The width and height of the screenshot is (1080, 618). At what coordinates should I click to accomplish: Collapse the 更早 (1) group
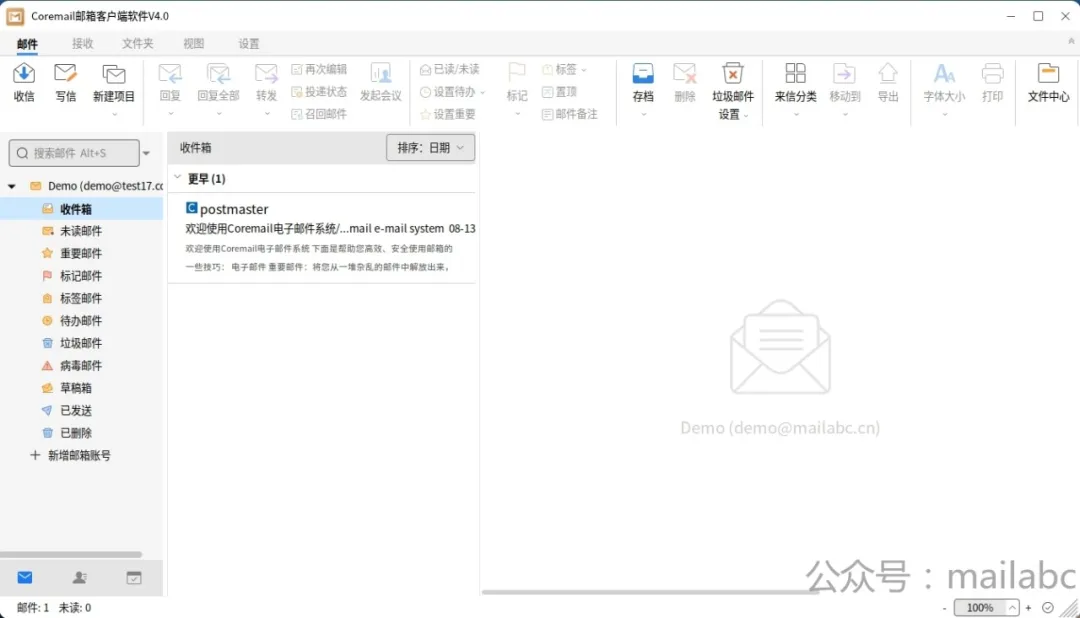click(178, 178)
